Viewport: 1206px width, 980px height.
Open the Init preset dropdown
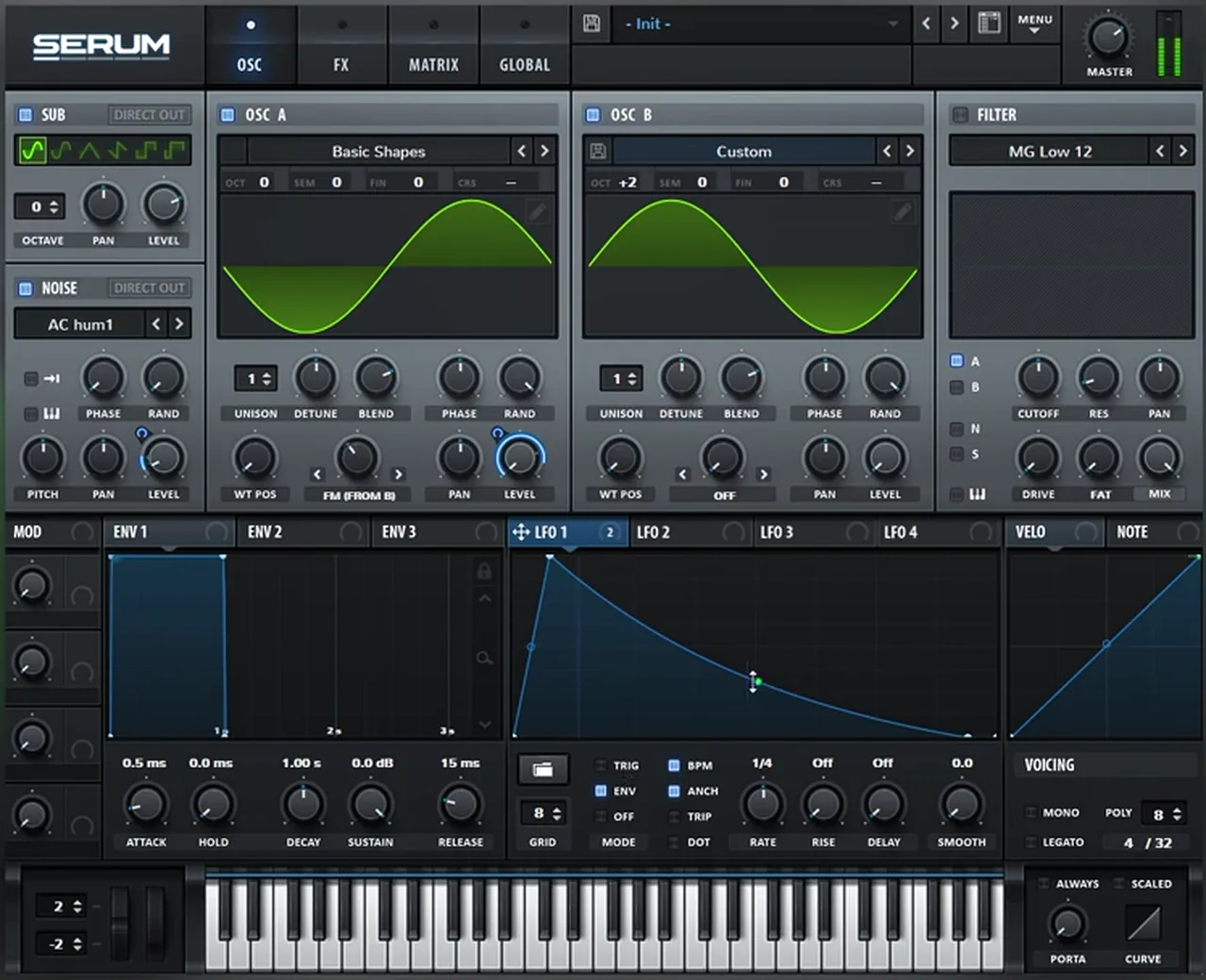[762, 24]
